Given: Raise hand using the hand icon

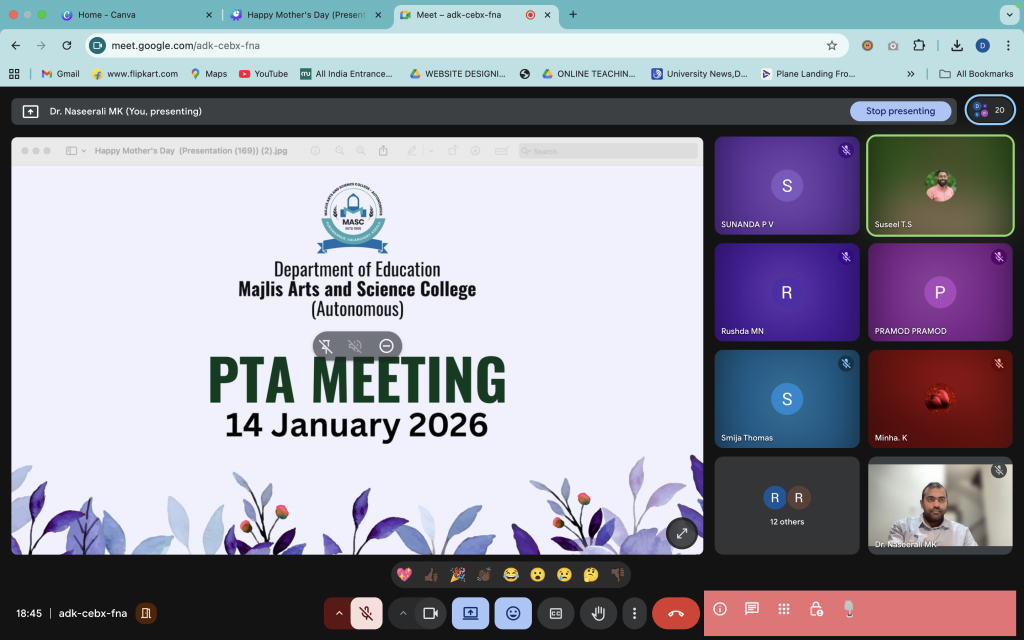Looking at the screenshot, I should tap(598, 613).
